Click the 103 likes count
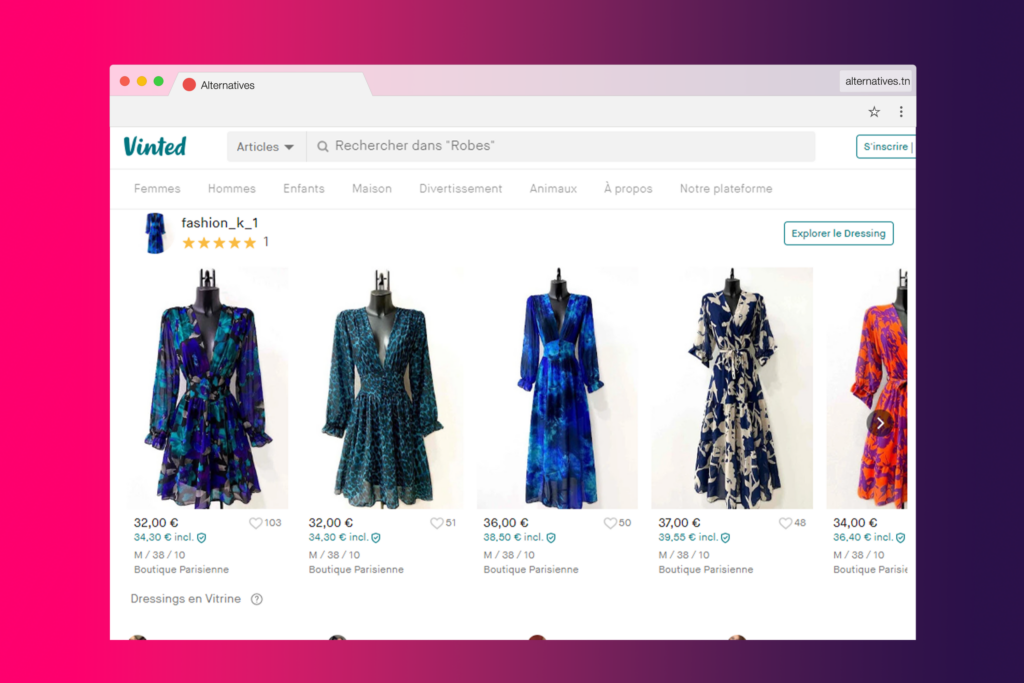The image size is (1024, 683). [x=273, y=523]
